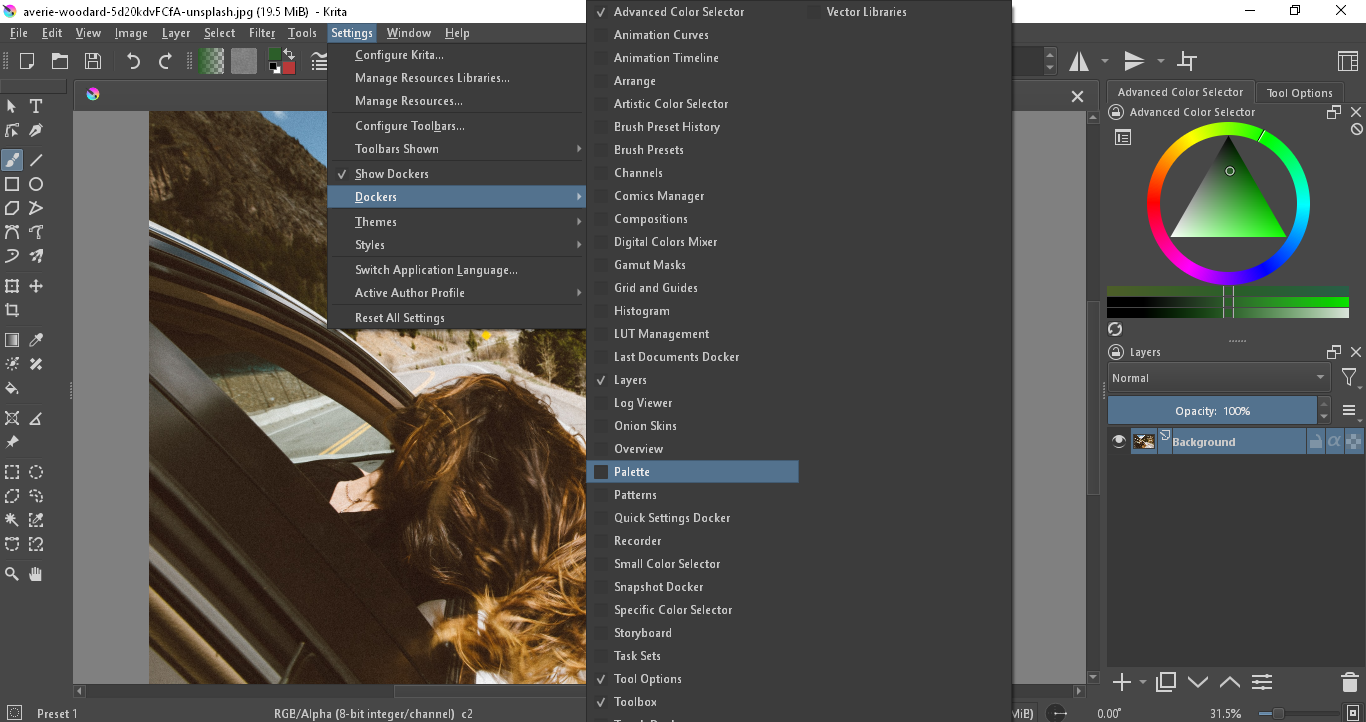Select the Ellipse shape tool
Image resolution: width=1366 pixels, height=722 pixels.
pos(36,184)
